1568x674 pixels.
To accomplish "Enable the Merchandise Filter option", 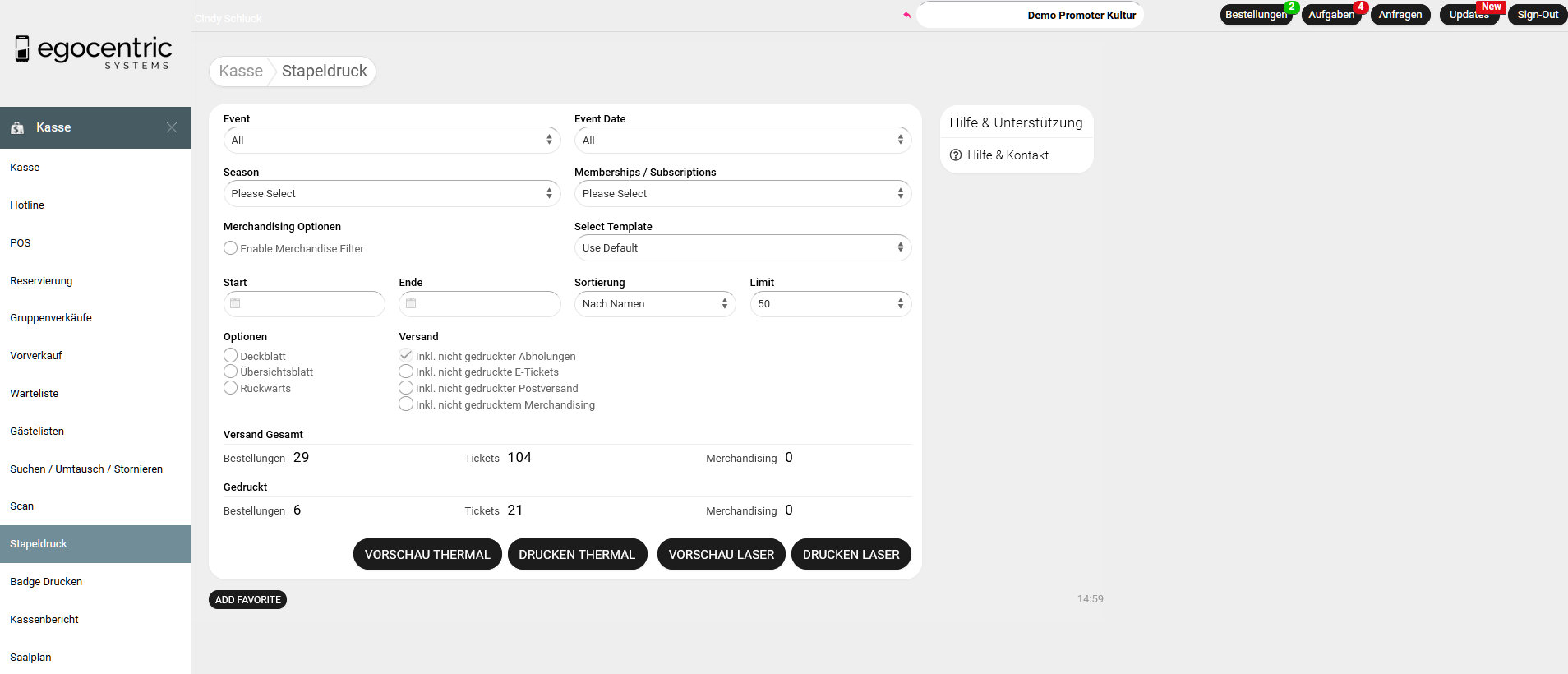I will 231,248.
